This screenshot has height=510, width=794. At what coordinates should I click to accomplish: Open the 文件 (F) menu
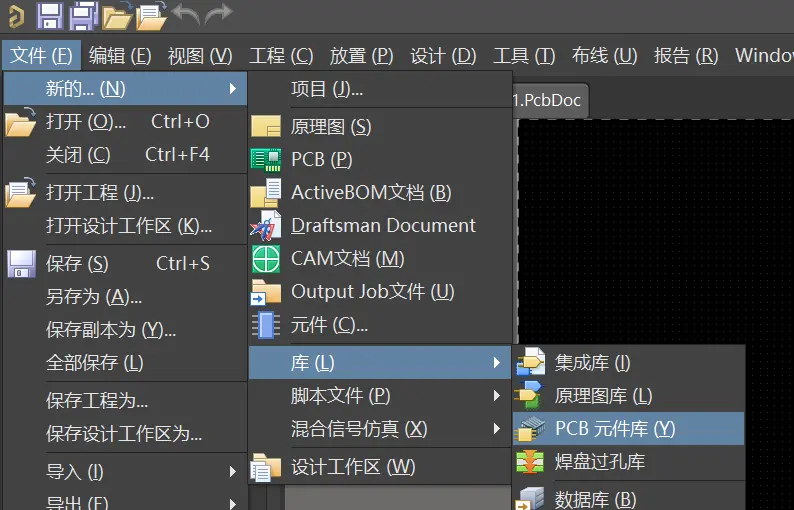pyautogui.click(x=42, y=55)
